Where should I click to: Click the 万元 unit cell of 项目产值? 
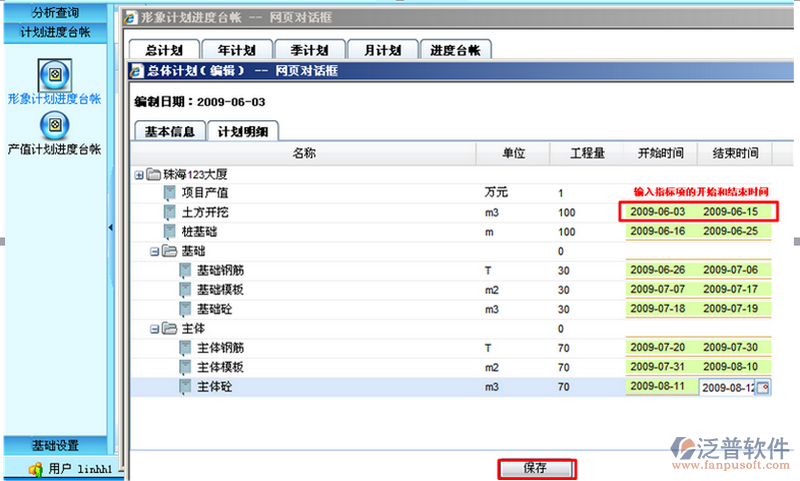(496, 192)
